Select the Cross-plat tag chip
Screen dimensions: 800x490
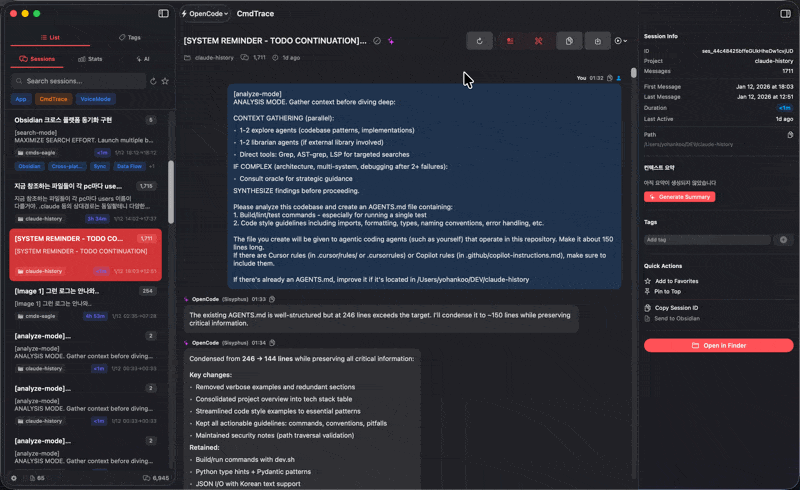pos(68,166)
